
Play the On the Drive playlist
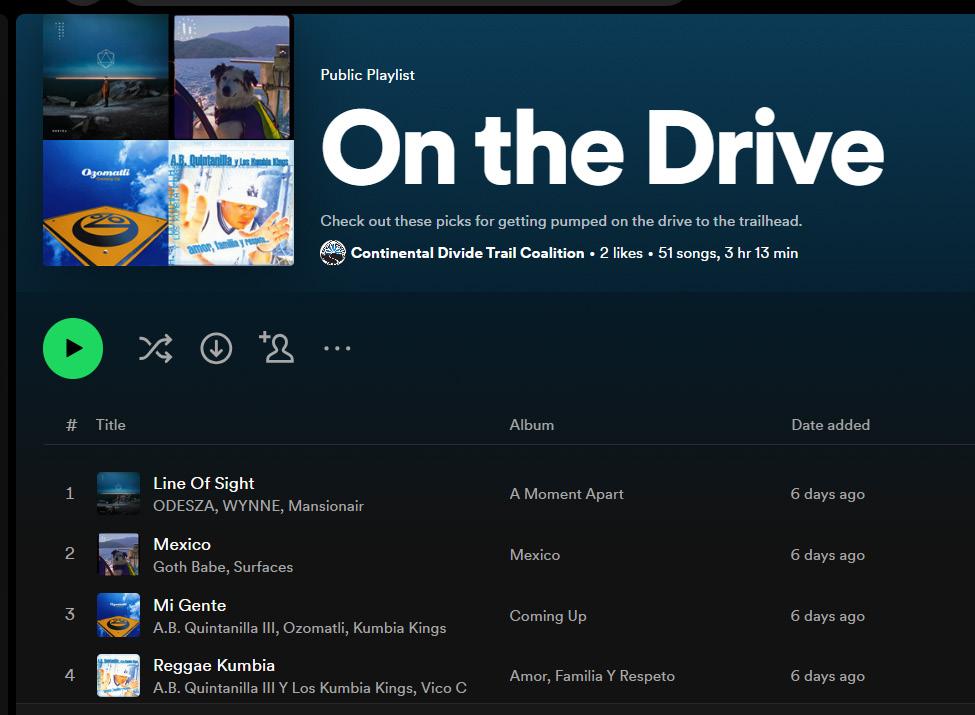73,348
